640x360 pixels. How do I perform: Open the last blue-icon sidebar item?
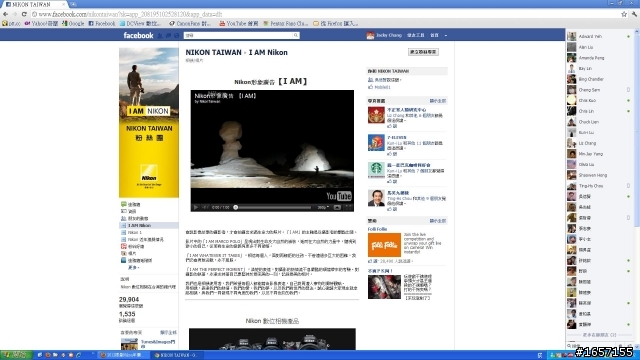137,260
